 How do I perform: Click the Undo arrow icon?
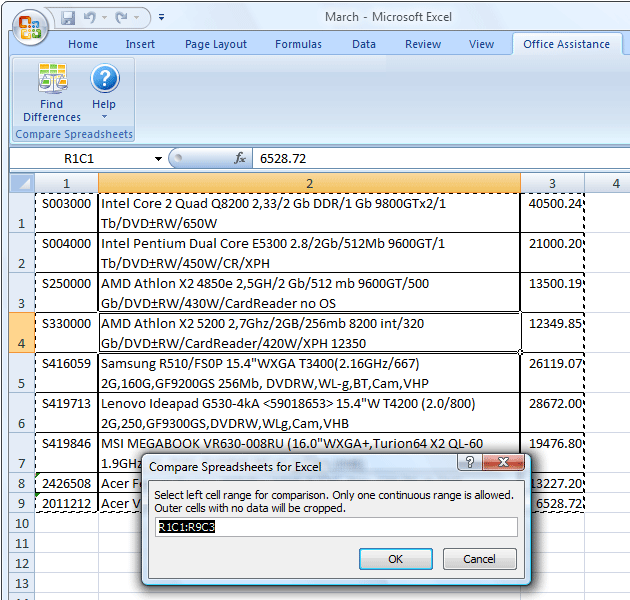coord(90,17)
